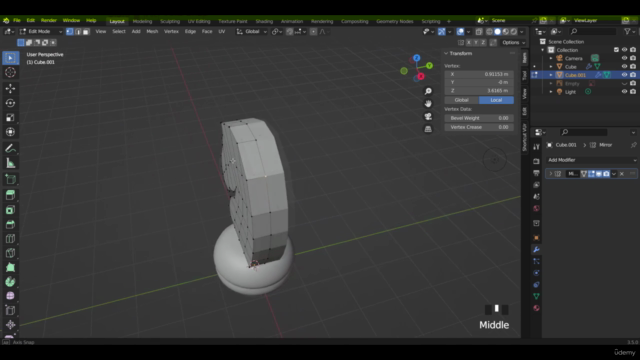
Task: Toggle Mirror modifier edit mode display
Action: point(591,174)
